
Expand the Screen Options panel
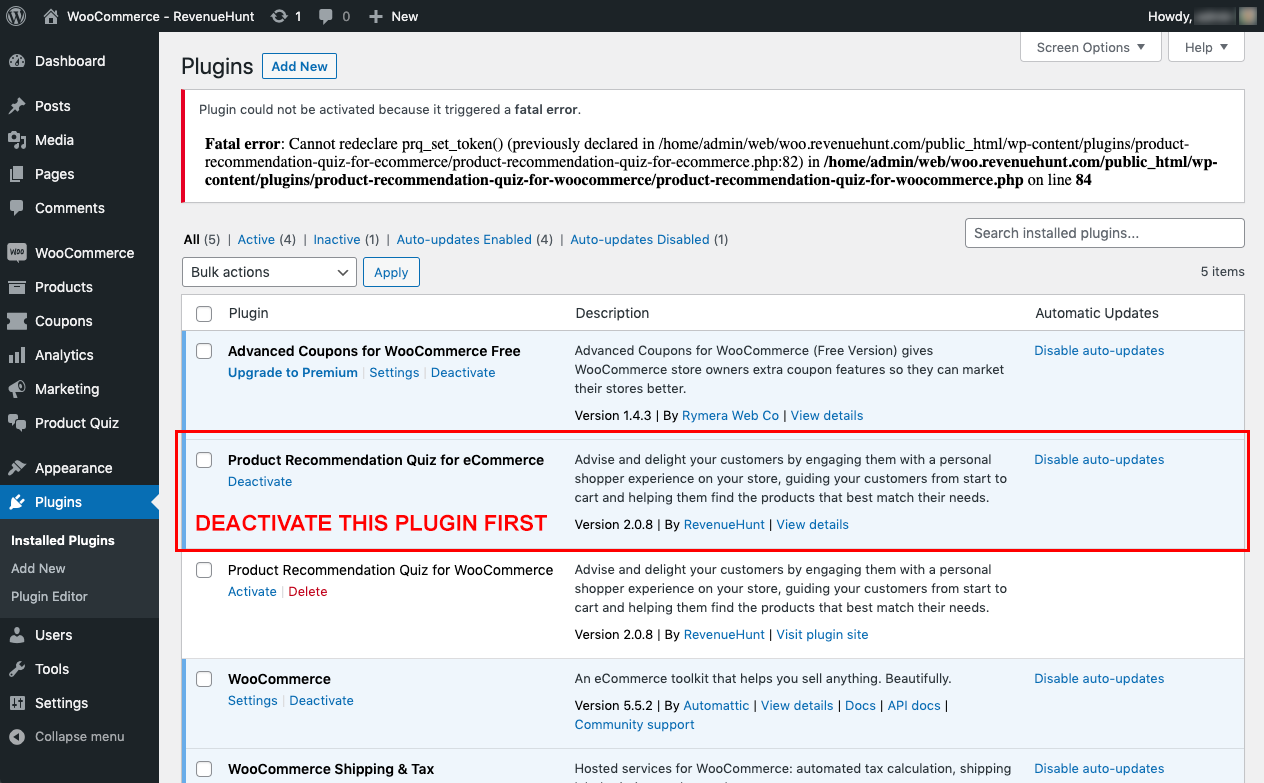point(1091,47)
